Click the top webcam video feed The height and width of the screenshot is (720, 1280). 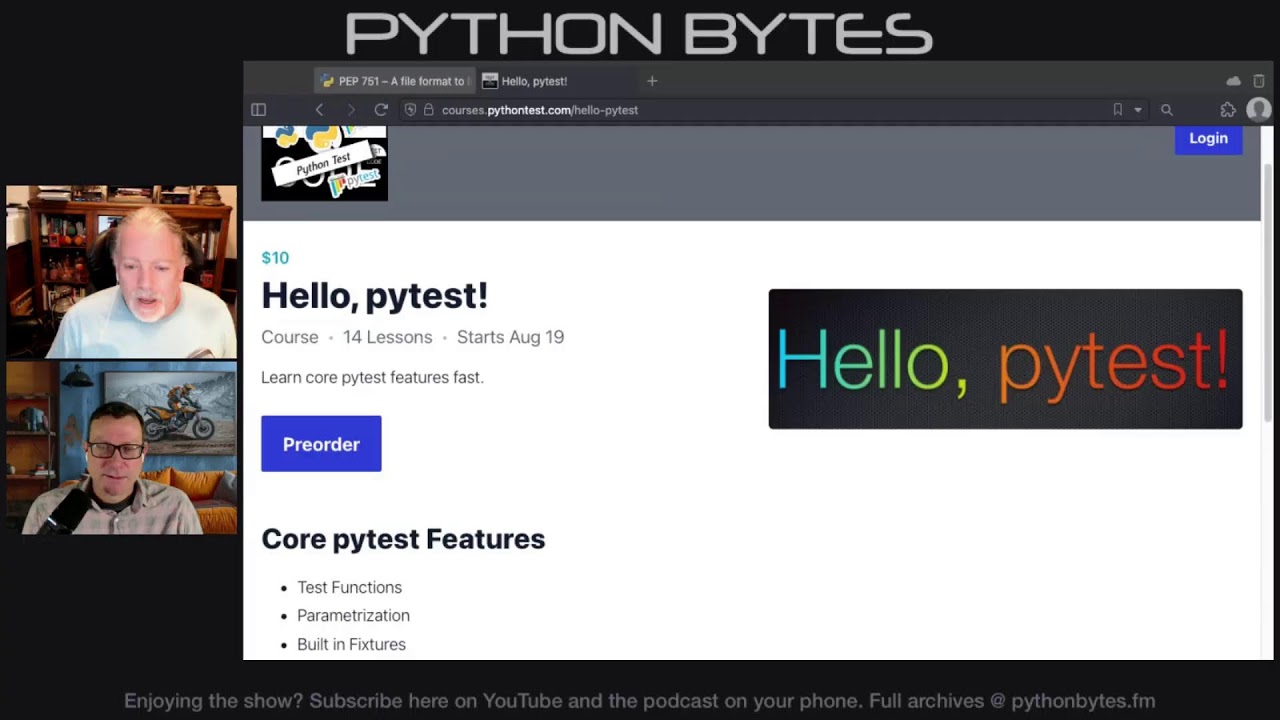coord(122,271)
